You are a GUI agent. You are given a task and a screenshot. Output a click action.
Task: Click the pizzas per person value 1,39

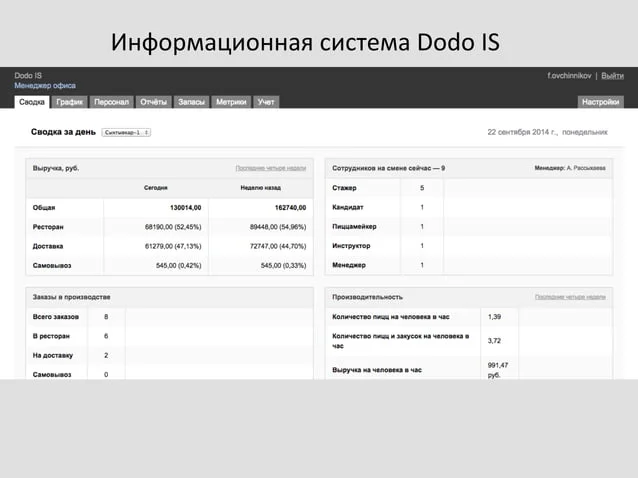coord(494,316)
